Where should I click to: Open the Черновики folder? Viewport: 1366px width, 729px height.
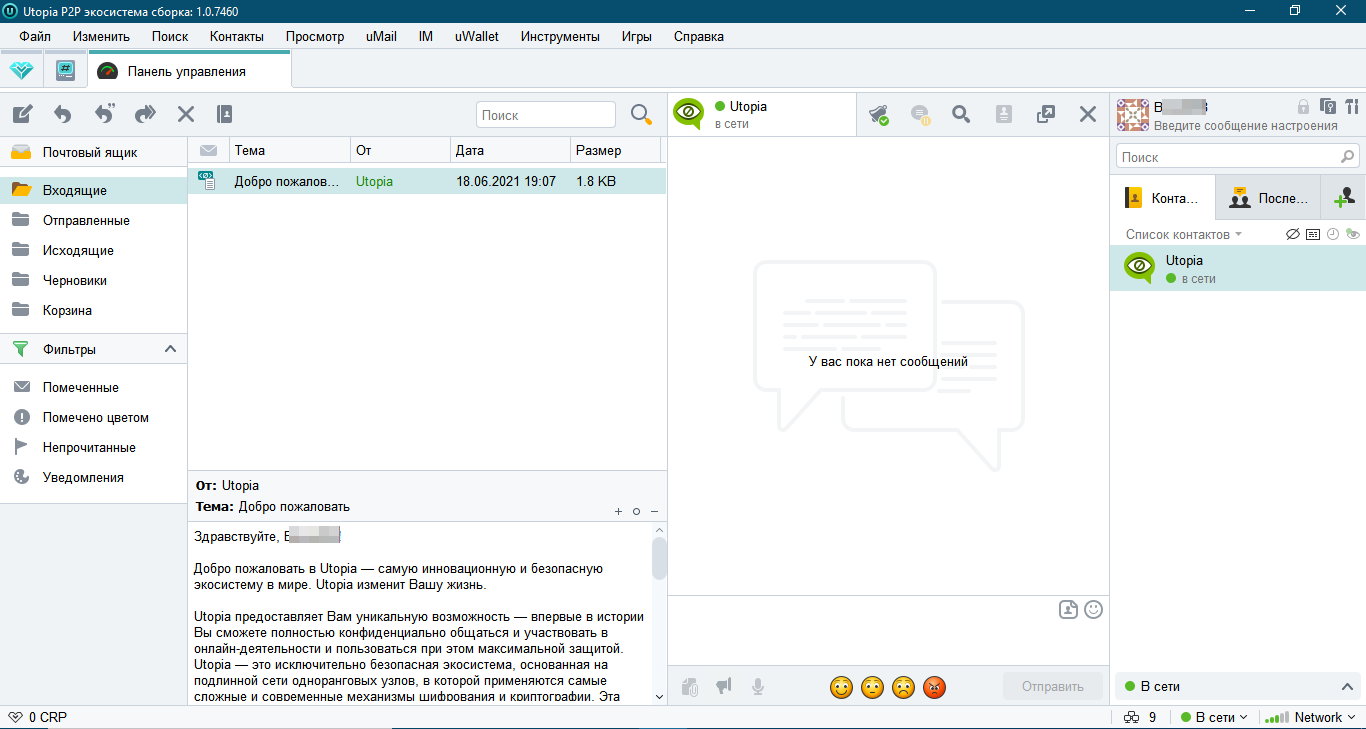(94, 280)
